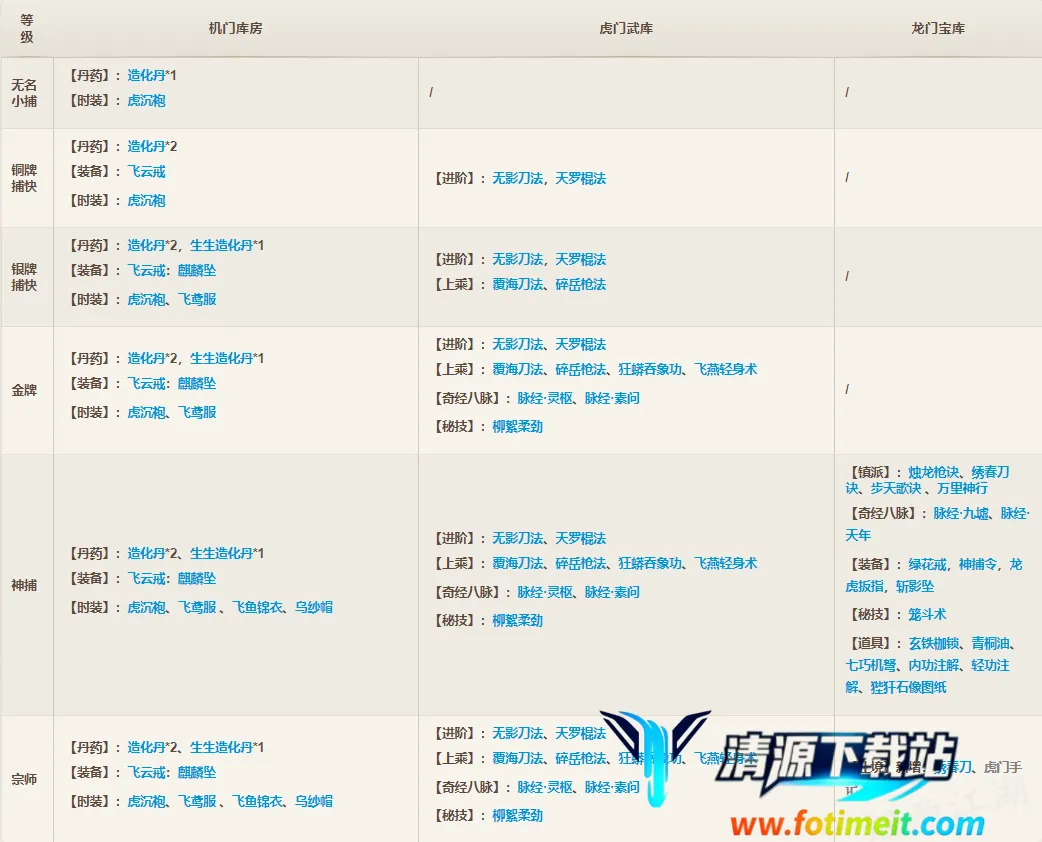This screenshot has height=842, width=1042.
Task: Open the 笼斗术 secret skill link
Action: pos(927,614)
